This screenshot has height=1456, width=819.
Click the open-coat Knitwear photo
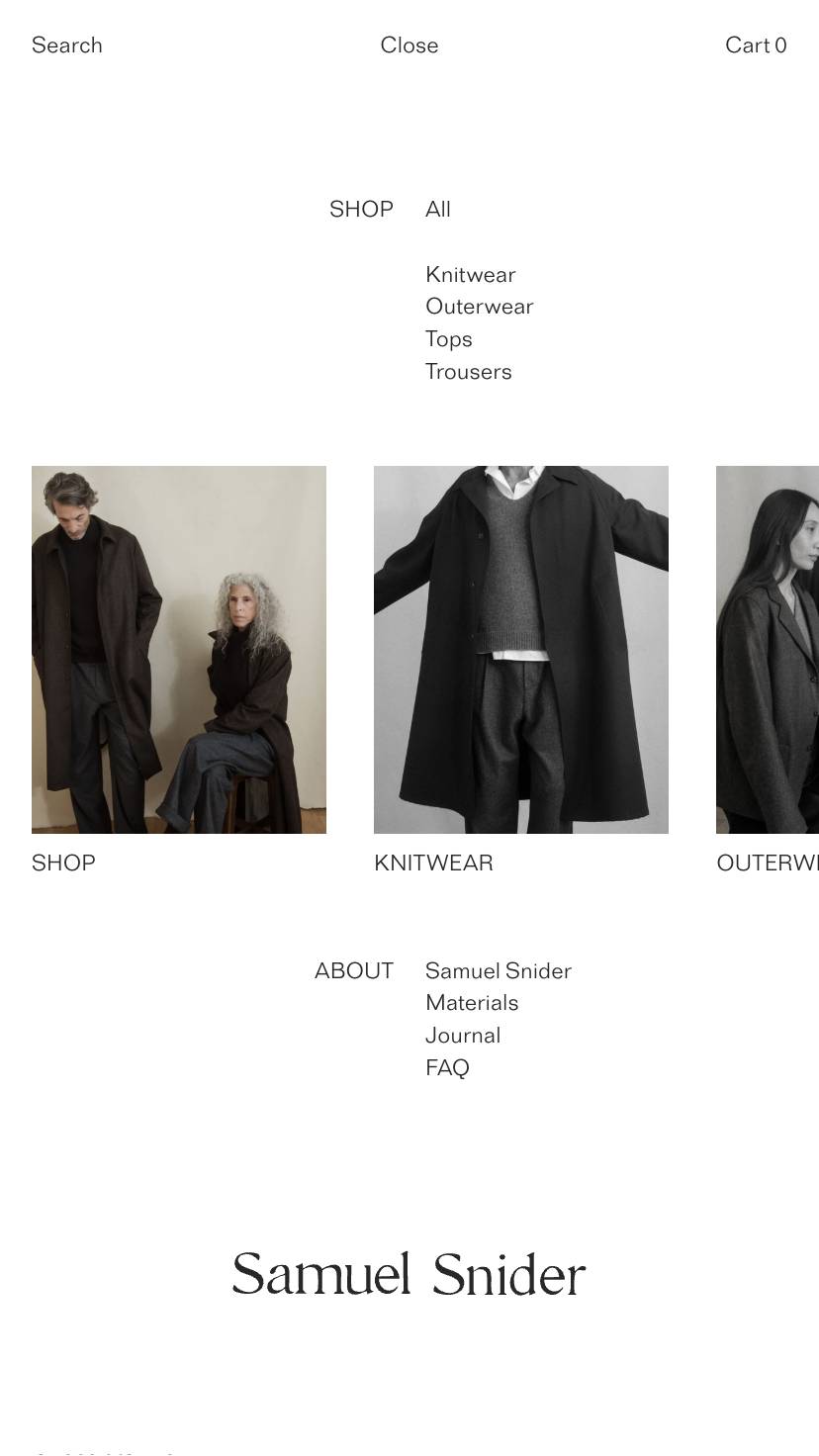point(521,650)
